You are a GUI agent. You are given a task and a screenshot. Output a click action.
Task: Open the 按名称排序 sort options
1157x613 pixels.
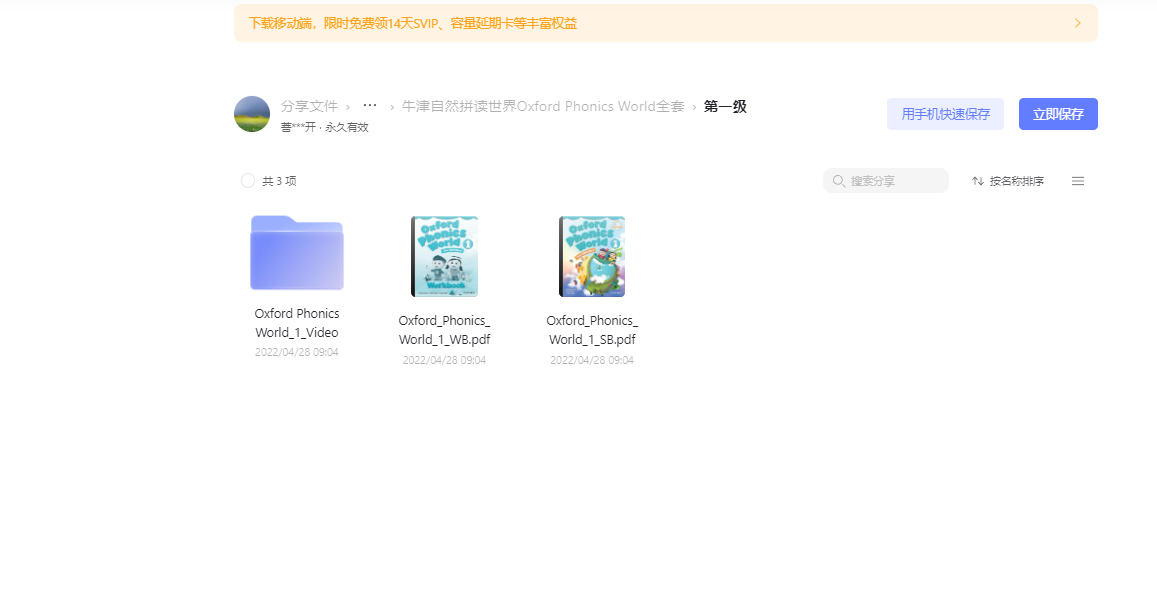pos(1012,181)
